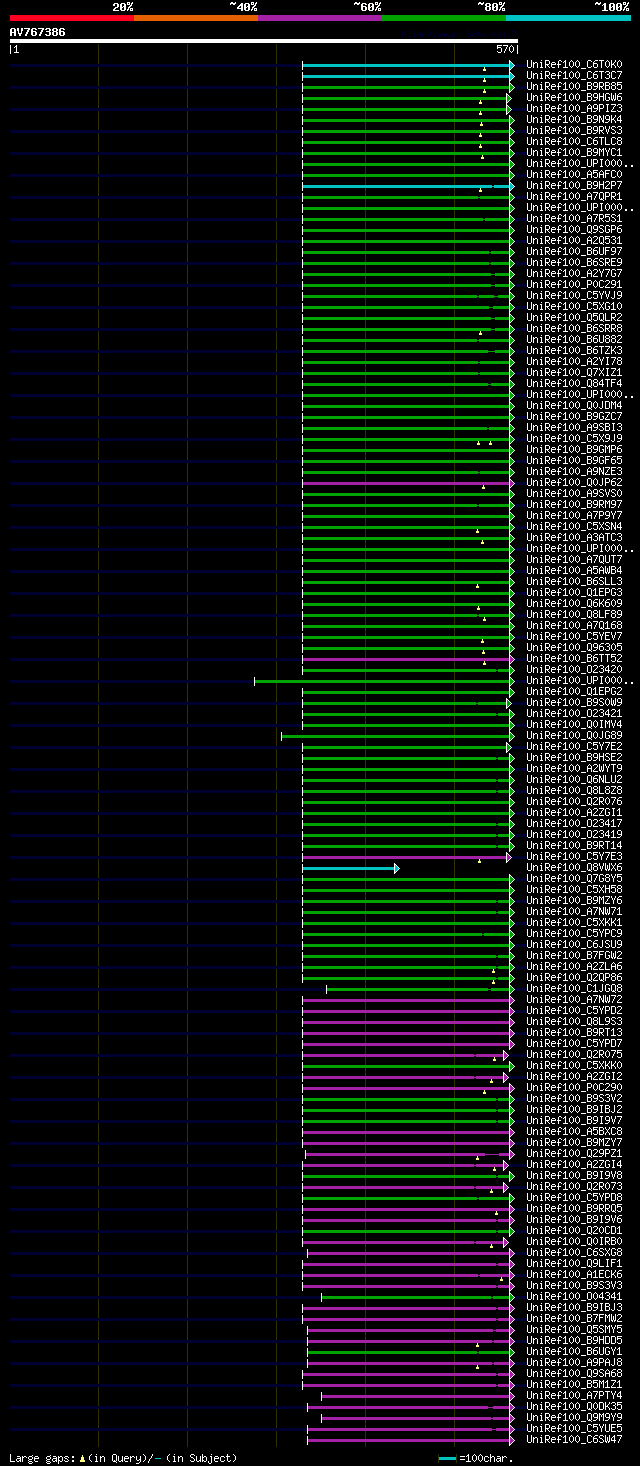Click the arrowhead ending Q8VWX6 alignment
The height and width of the screenshot is (1466, 640).
[x=397, y=868]
